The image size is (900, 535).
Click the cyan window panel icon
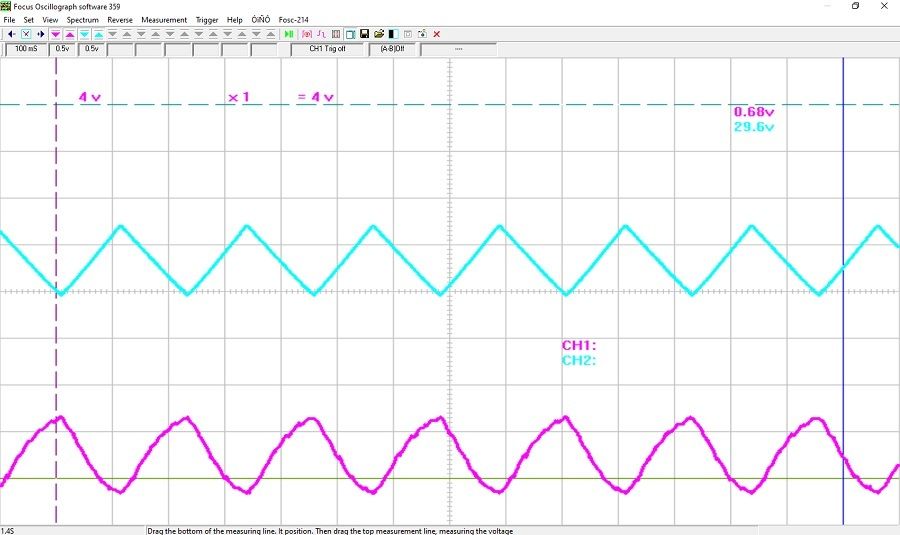coord(350,34)
